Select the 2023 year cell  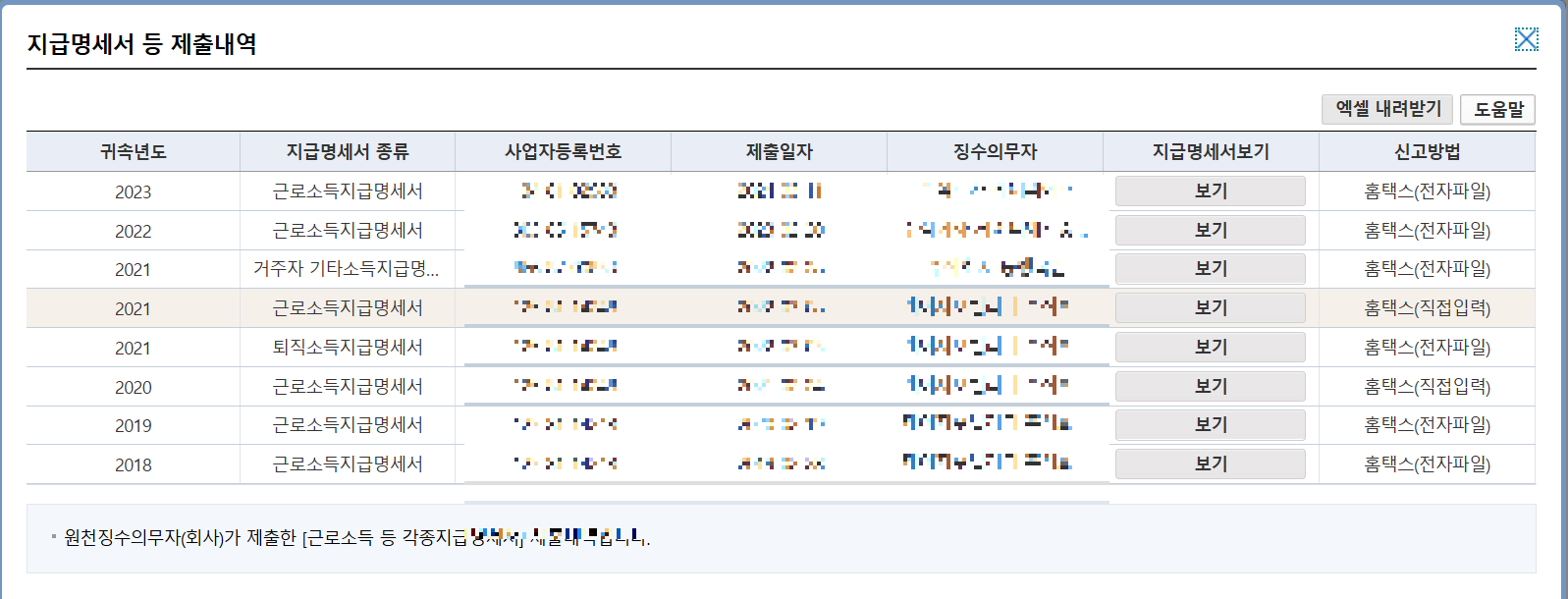point(134,191)
